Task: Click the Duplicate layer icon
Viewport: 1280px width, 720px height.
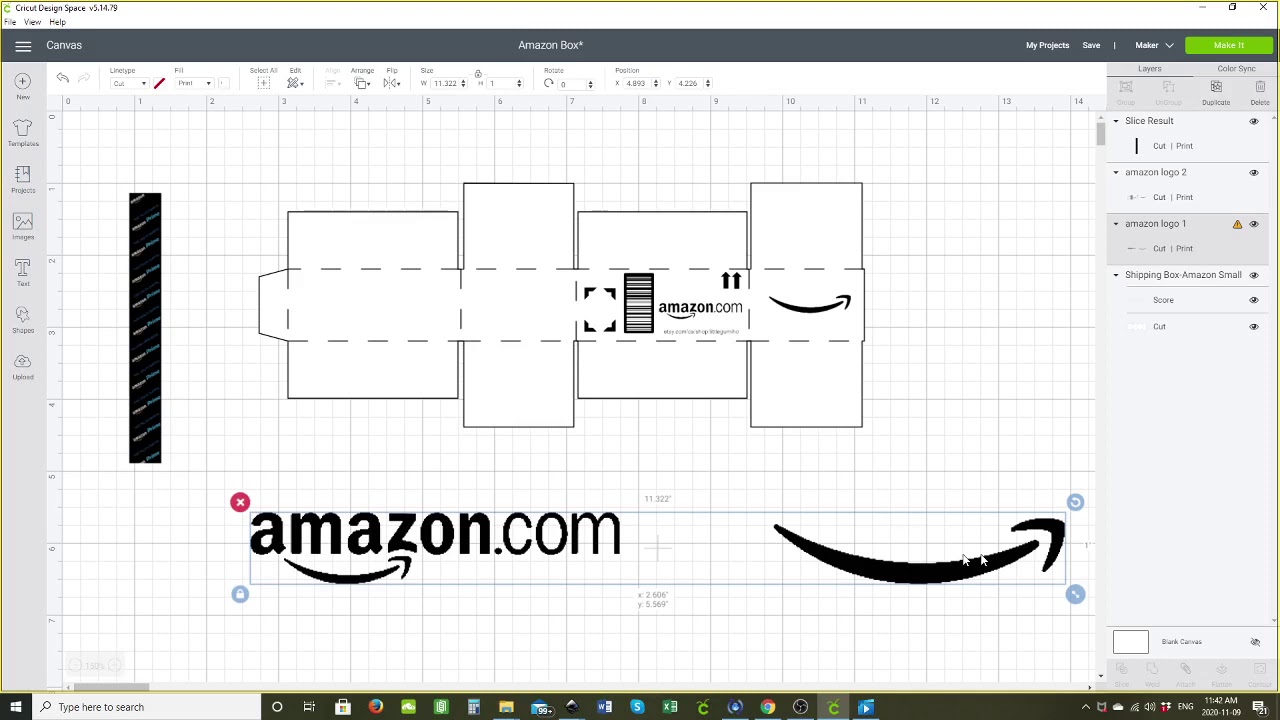Action: 1216,92
